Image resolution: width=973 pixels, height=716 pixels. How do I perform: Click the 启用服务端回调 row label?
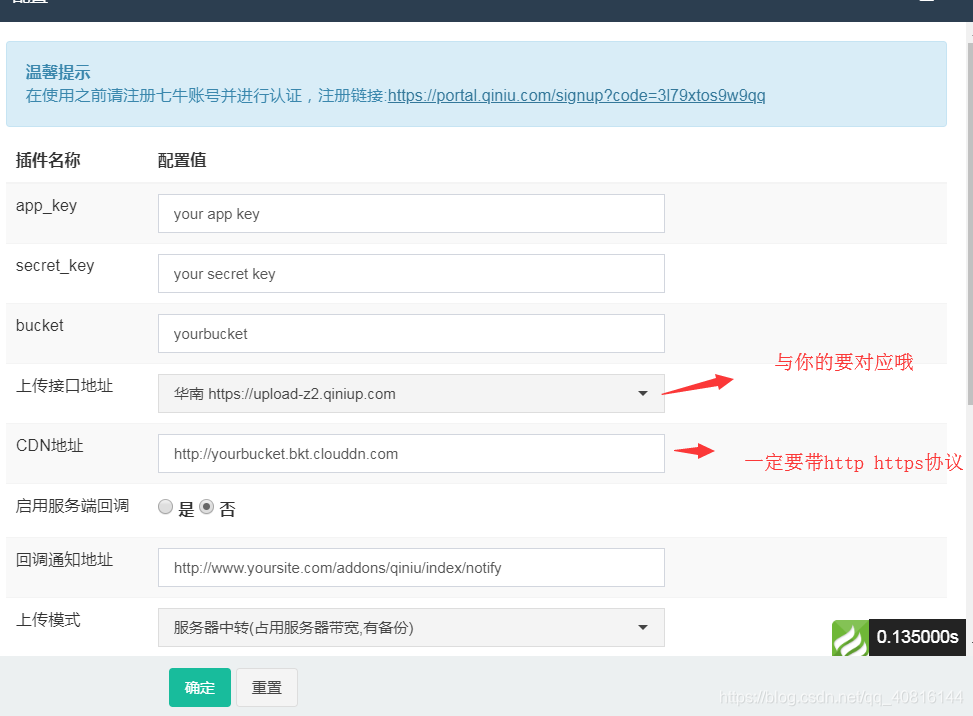pos(73,506)
